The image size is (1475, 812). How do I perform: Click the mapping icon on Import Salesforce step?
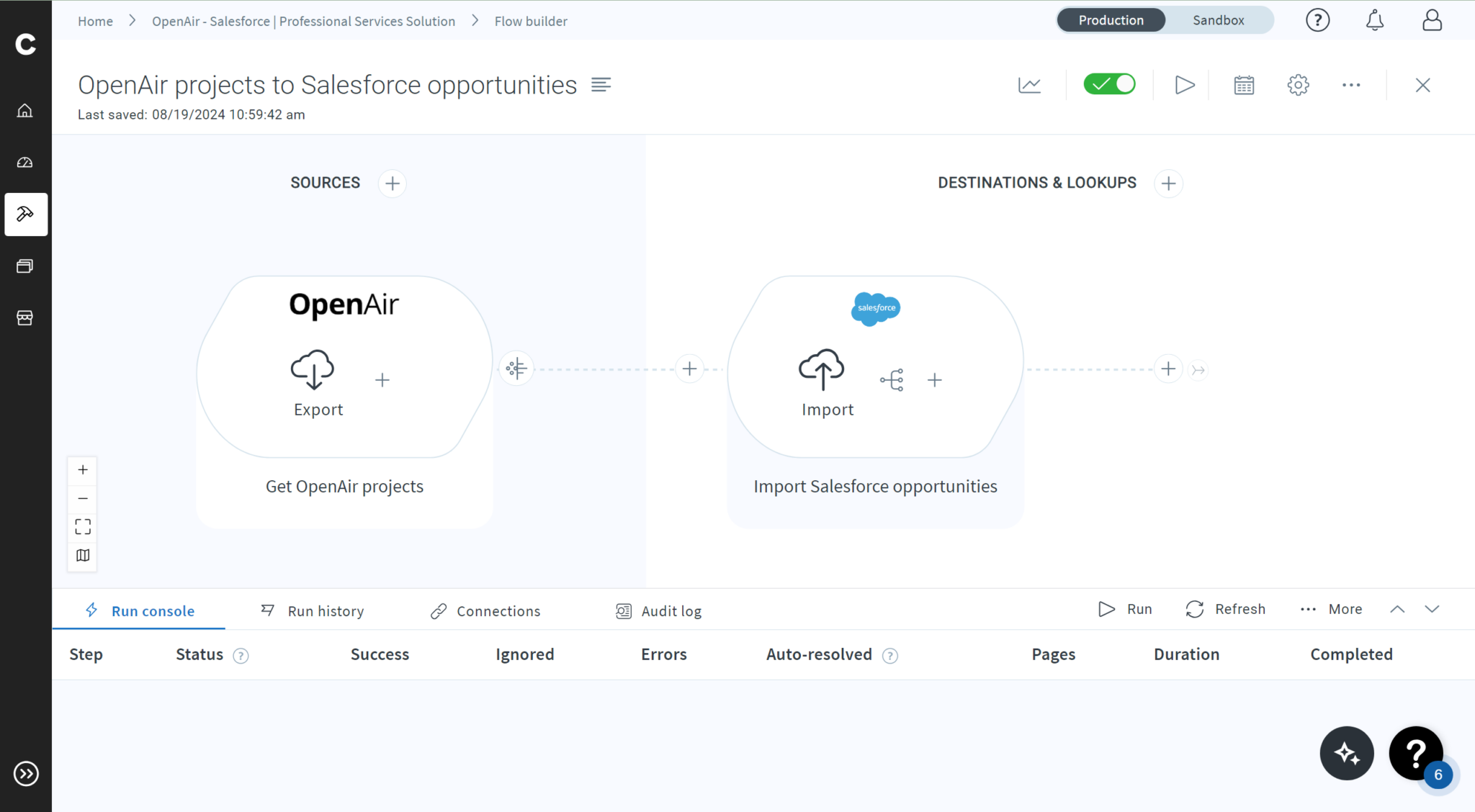click(892, 379)
